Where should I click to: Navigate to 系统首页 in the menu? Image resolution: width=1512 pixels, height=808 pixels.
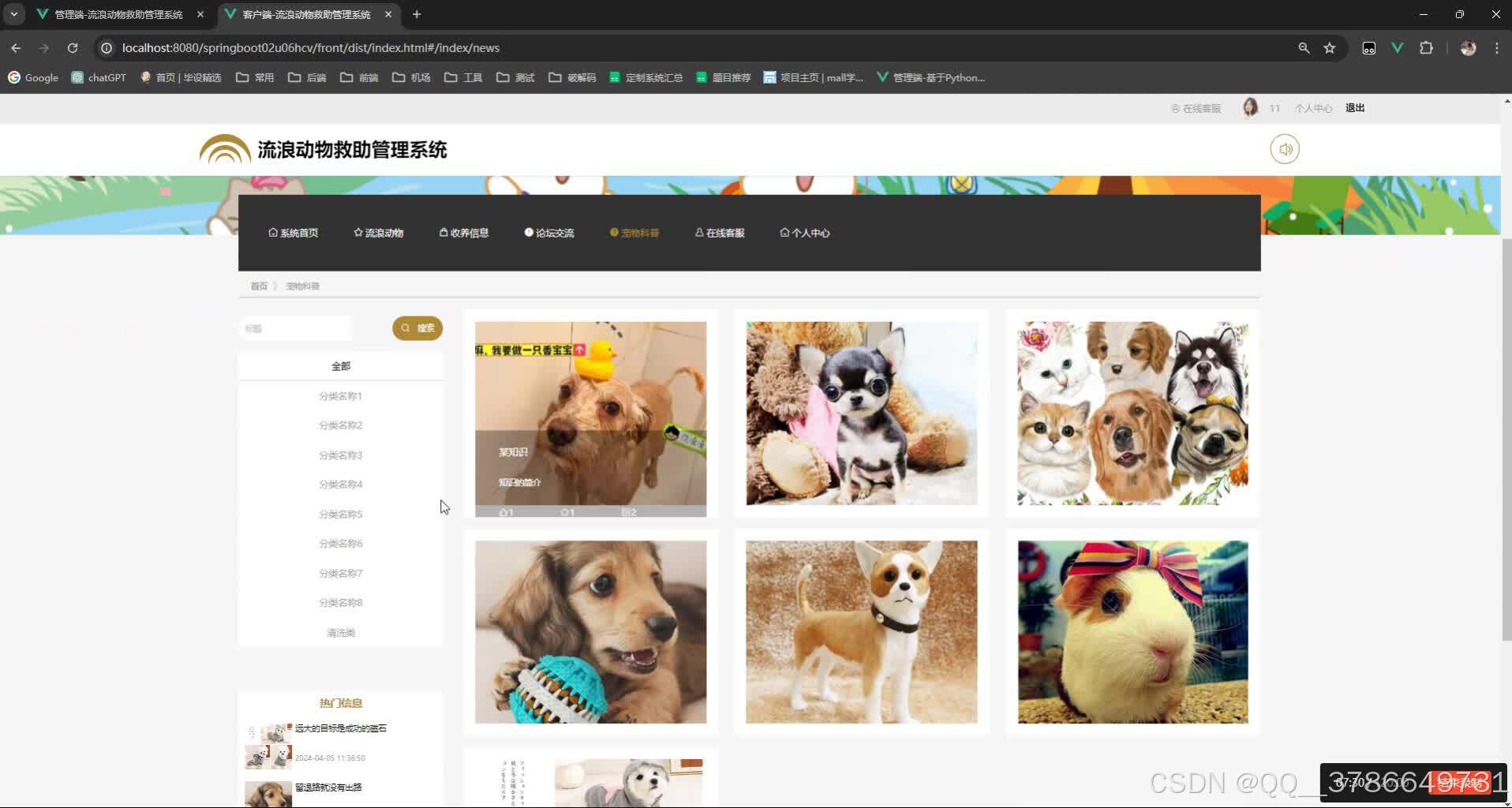tap(293, 233)
